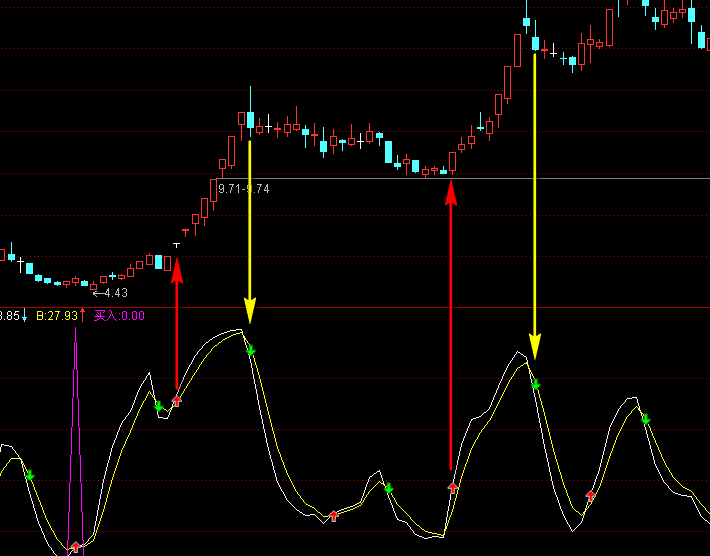This screenshot has width=710, height=556.
Task: Click cyan down arrow next to 8.85 value
Action: [24, 315]
